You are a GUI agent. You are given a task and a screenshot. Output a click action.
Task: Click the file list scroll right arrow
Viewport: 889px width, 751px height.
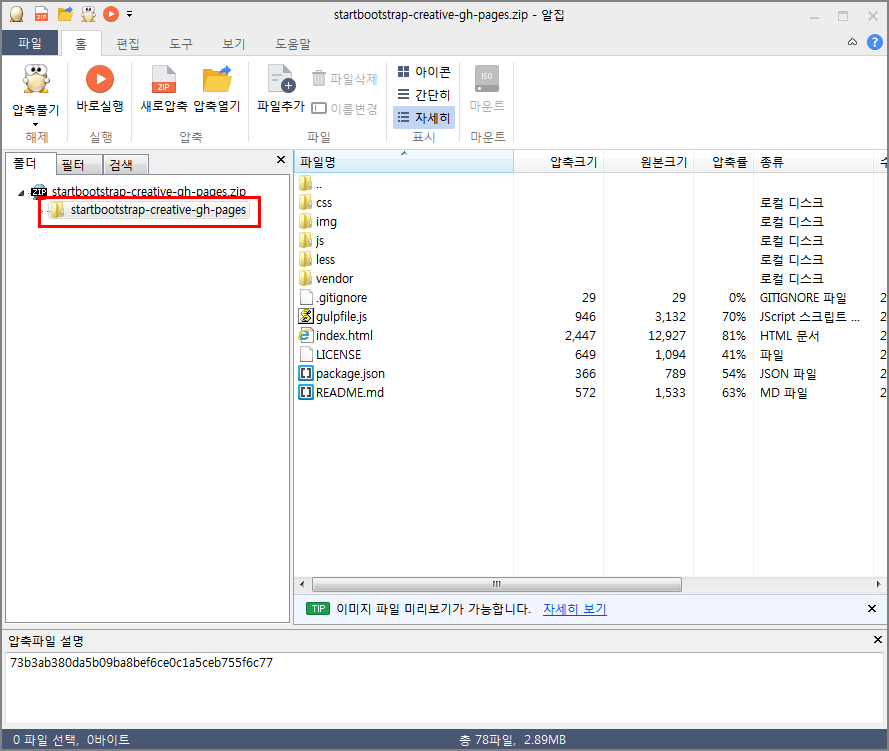[x=878, y=584]
